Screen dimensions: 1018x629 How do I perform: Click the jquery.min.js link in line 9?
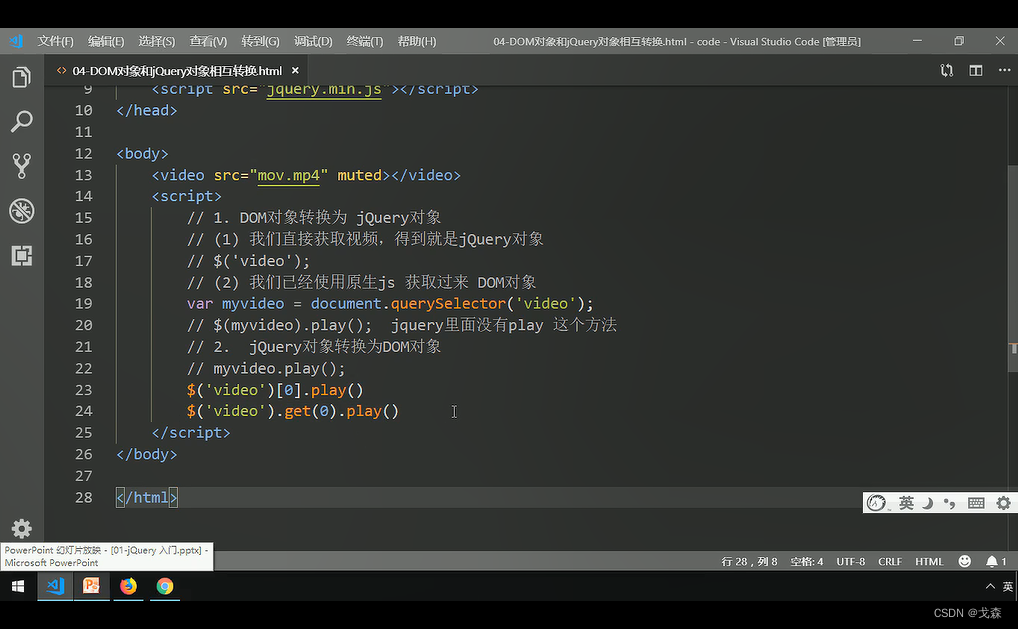point(324,90)
